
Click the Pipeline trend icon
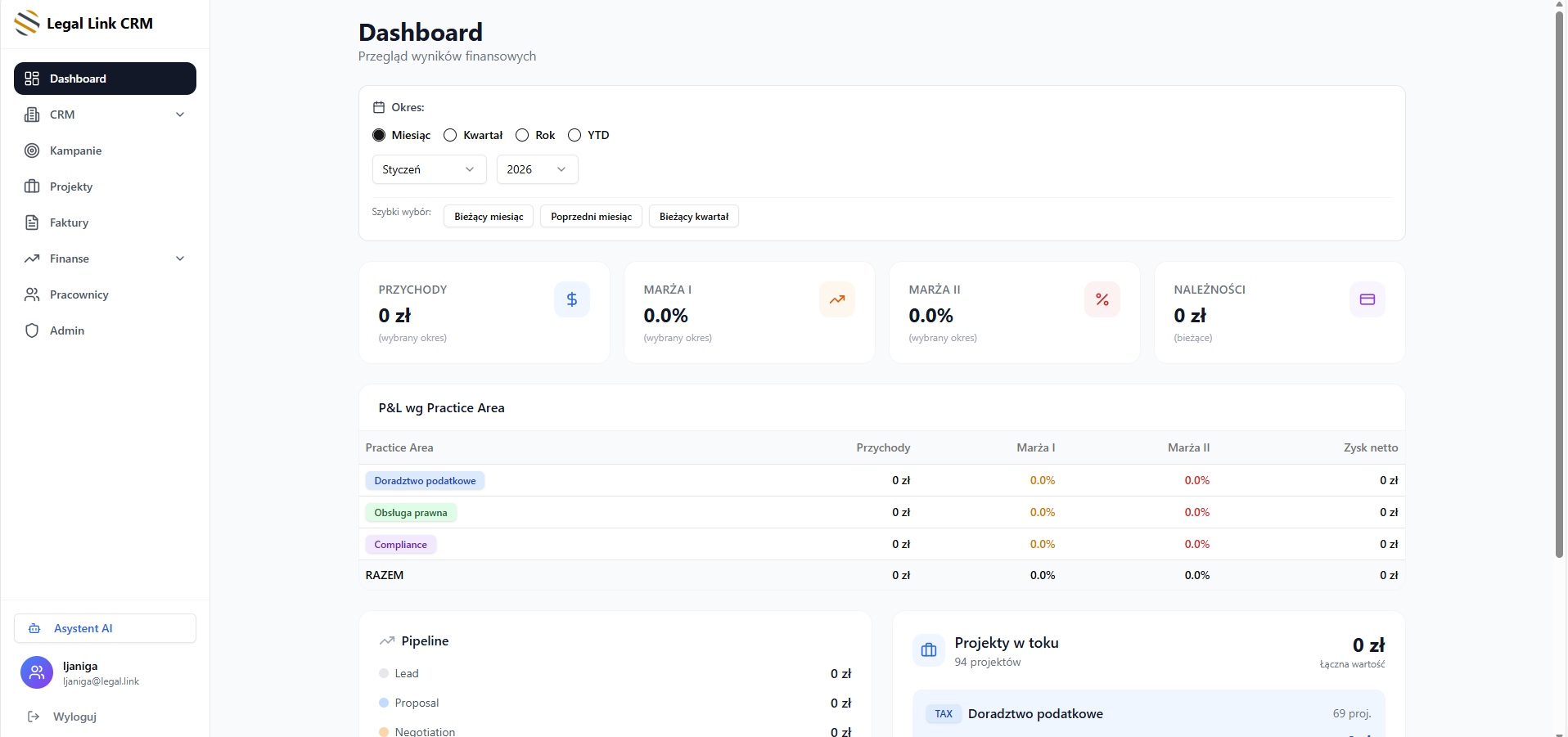[387, 640]
